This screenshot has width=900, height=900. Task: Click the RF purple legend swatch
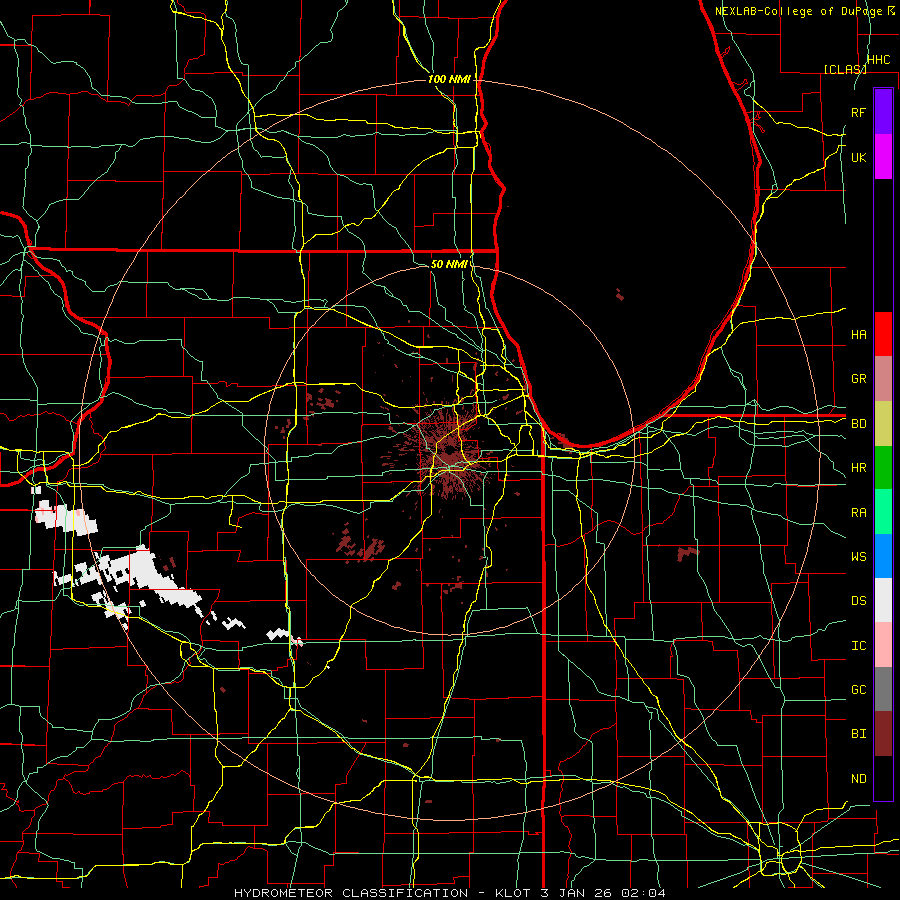click(883, 111)
